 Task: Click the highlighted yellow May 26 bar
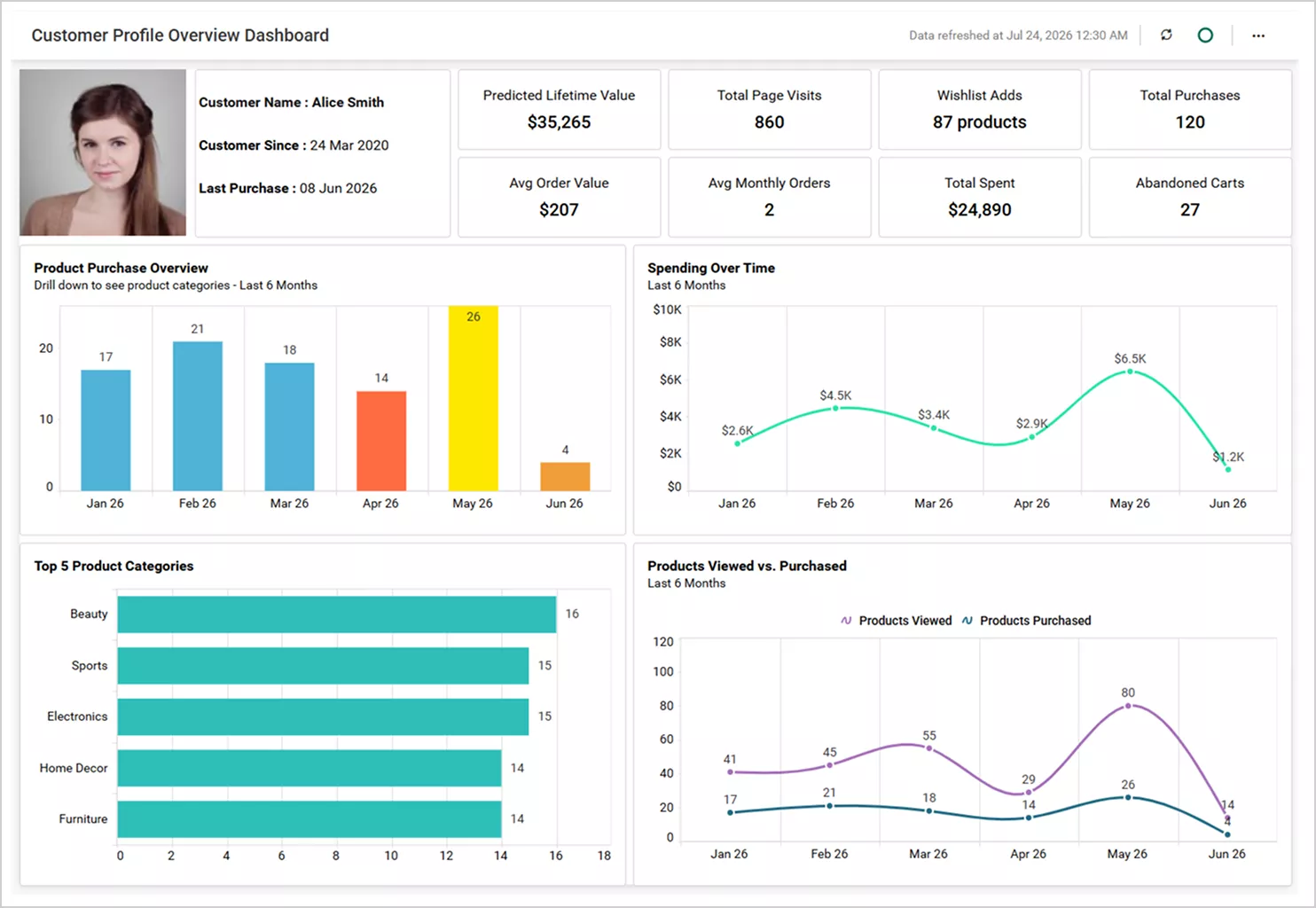pos(473,399)
